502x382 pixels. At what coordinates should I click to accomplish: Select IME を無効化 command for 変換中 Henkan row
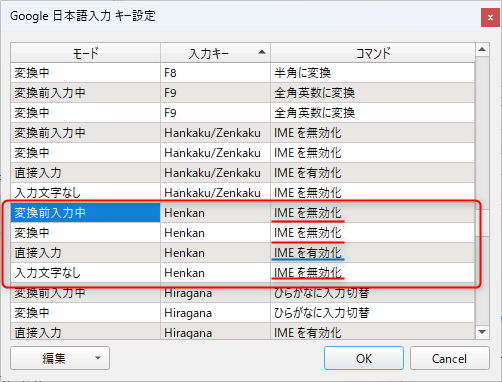pos(373,233)
